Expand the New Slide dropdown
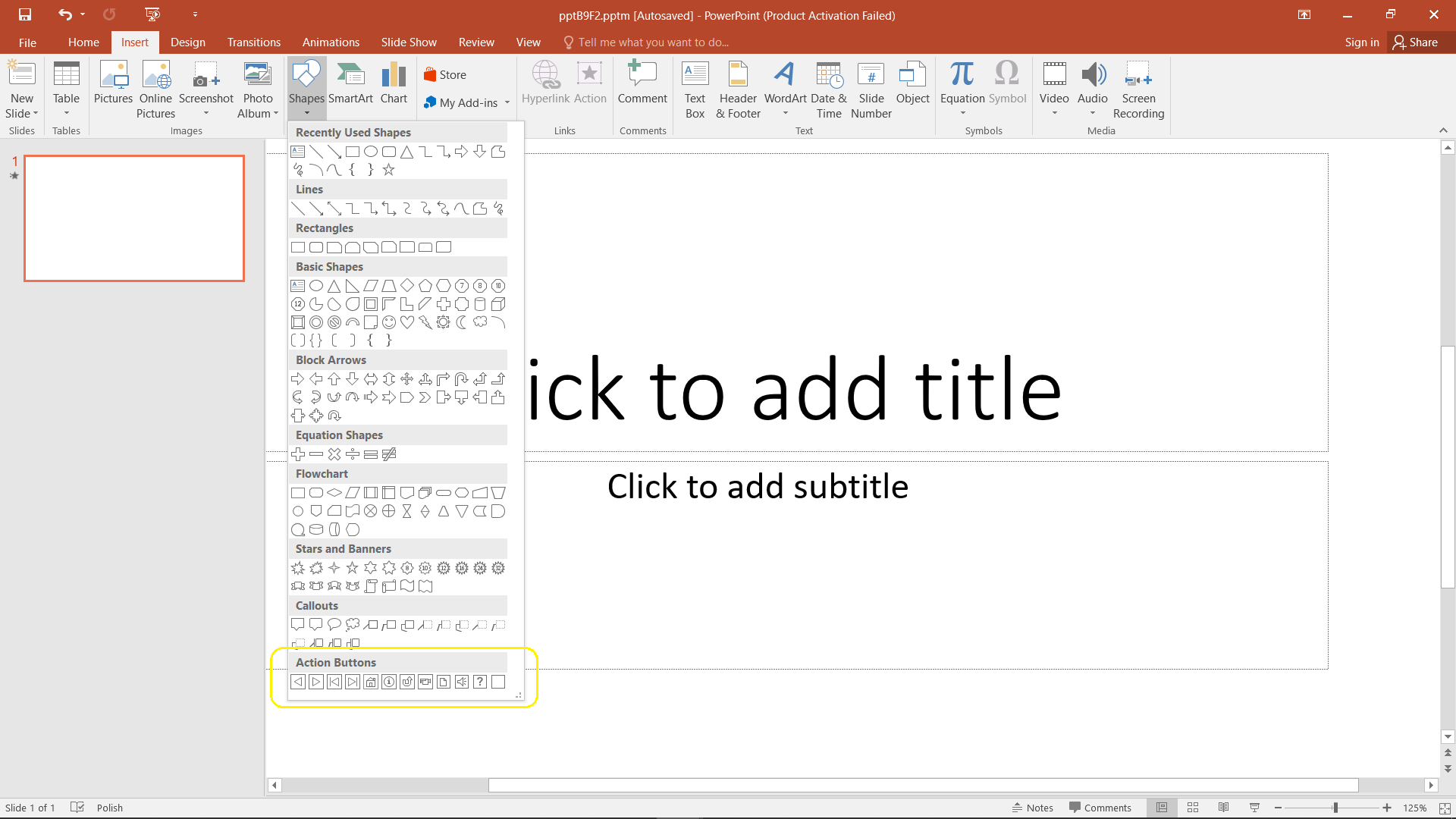Screen dimensions: 1456x819 (x=22, y=113)
